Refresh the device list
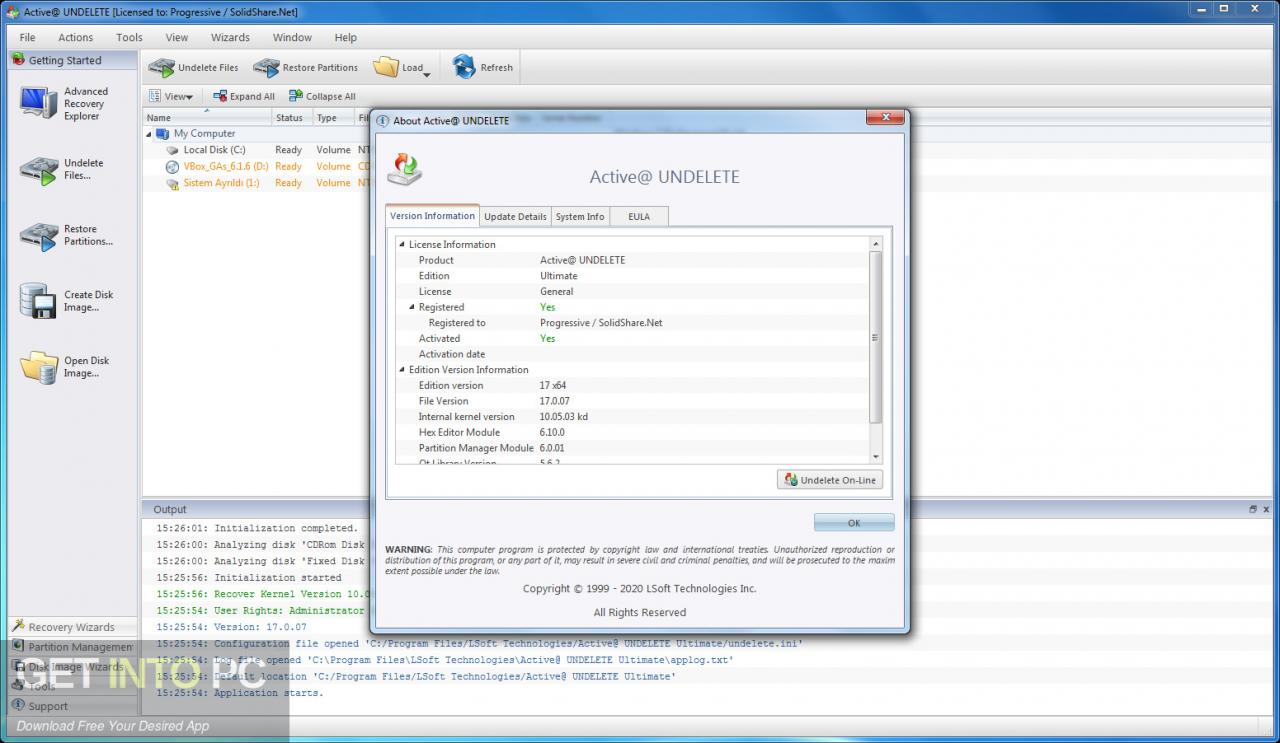This screenshot has height=743, width=1280. coord(483,67)
